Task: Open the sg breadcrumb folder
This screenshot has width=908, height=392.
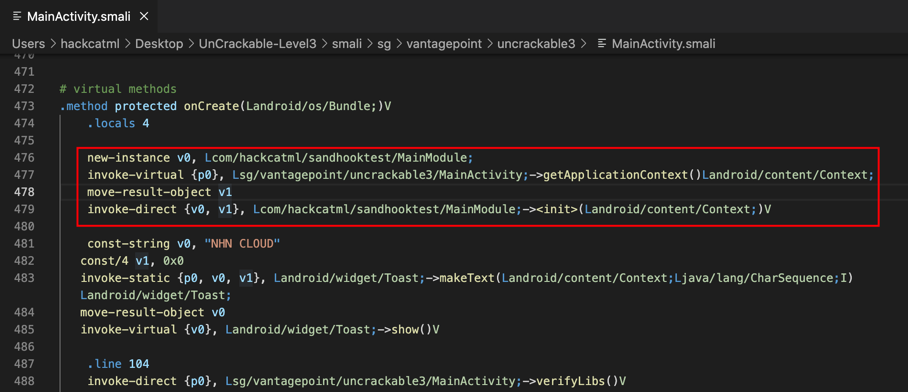Action: coord(384,44)
